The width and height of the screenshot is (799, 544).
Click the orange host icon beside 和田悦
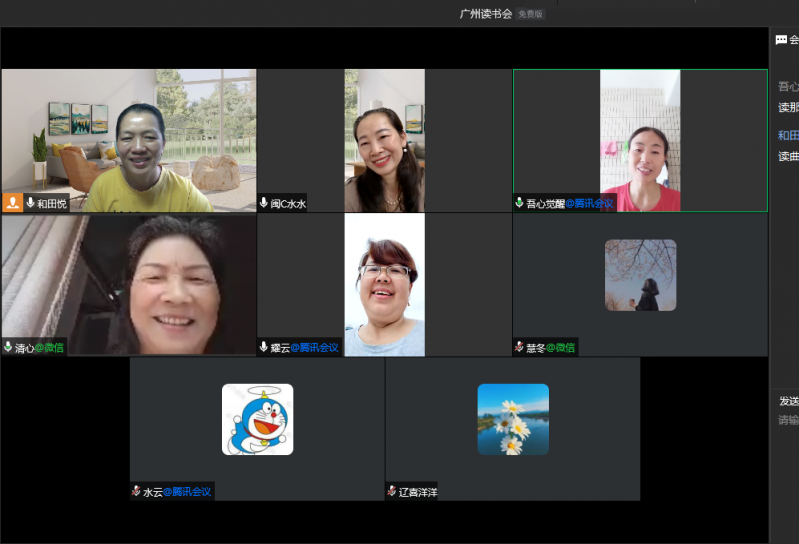pos(12,203)
